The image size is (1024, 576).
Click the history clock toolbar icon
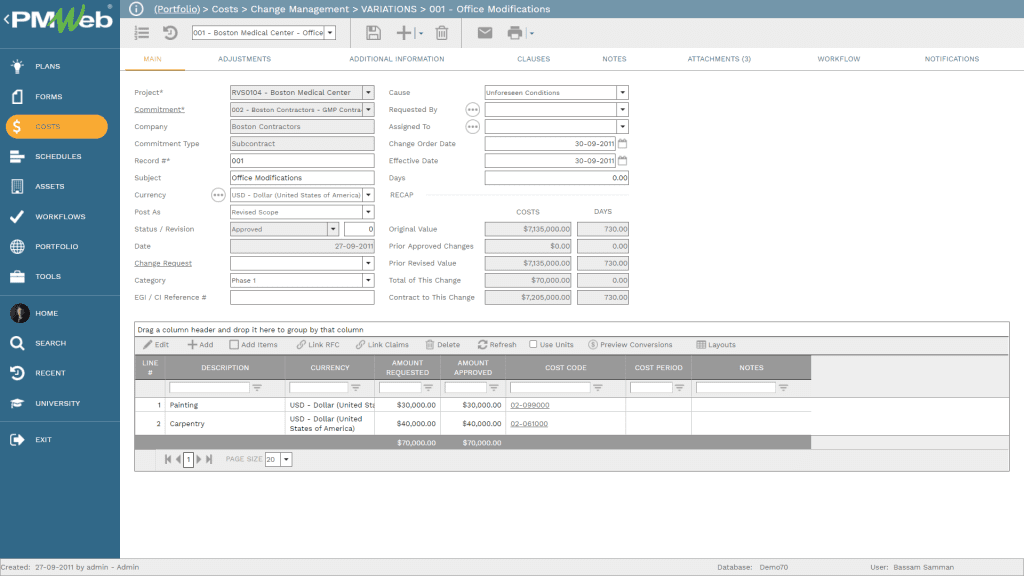[170, 33]
